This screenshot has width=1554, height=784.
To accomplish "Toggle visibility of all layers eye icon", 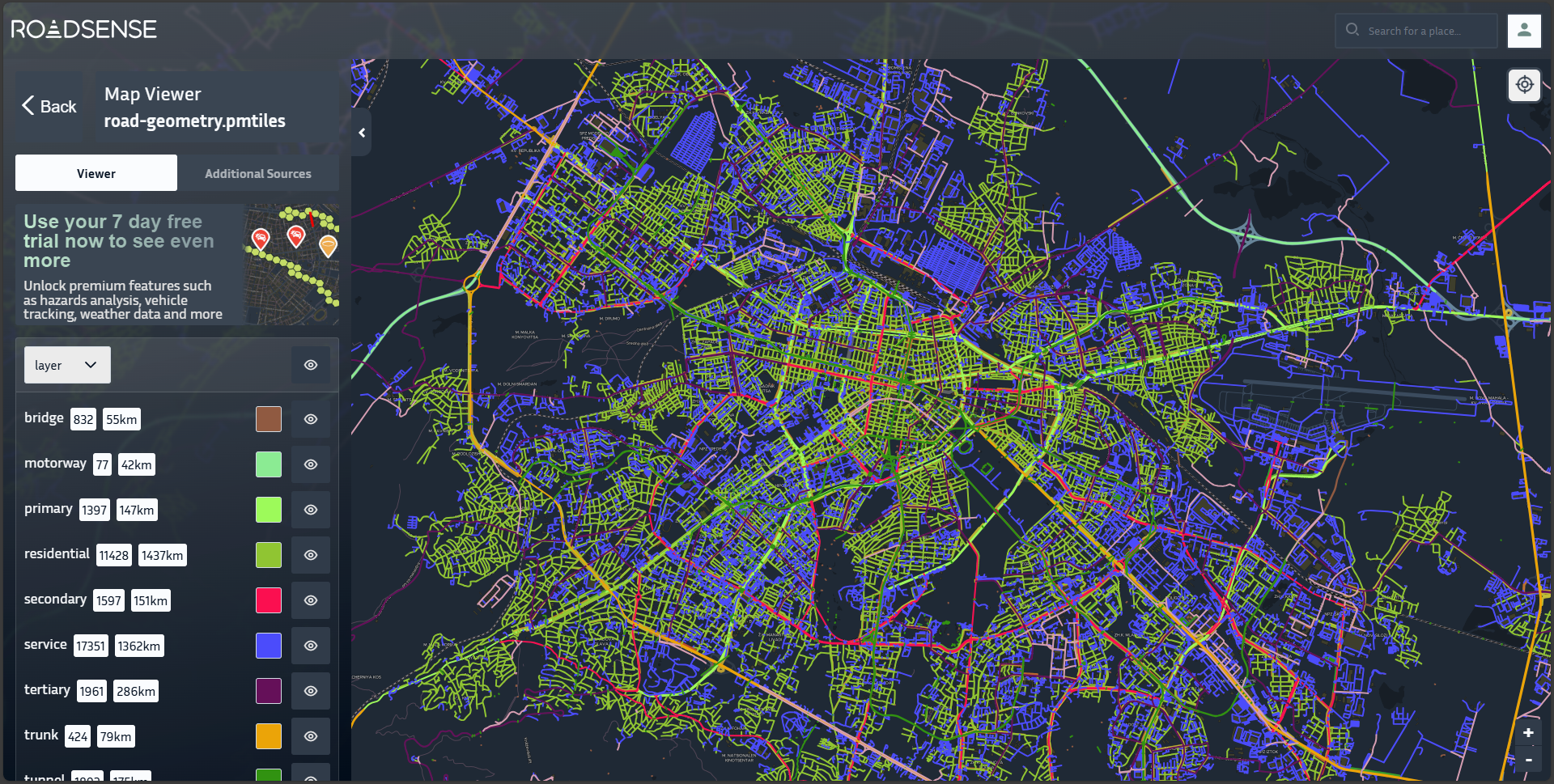I will point(311,365).
